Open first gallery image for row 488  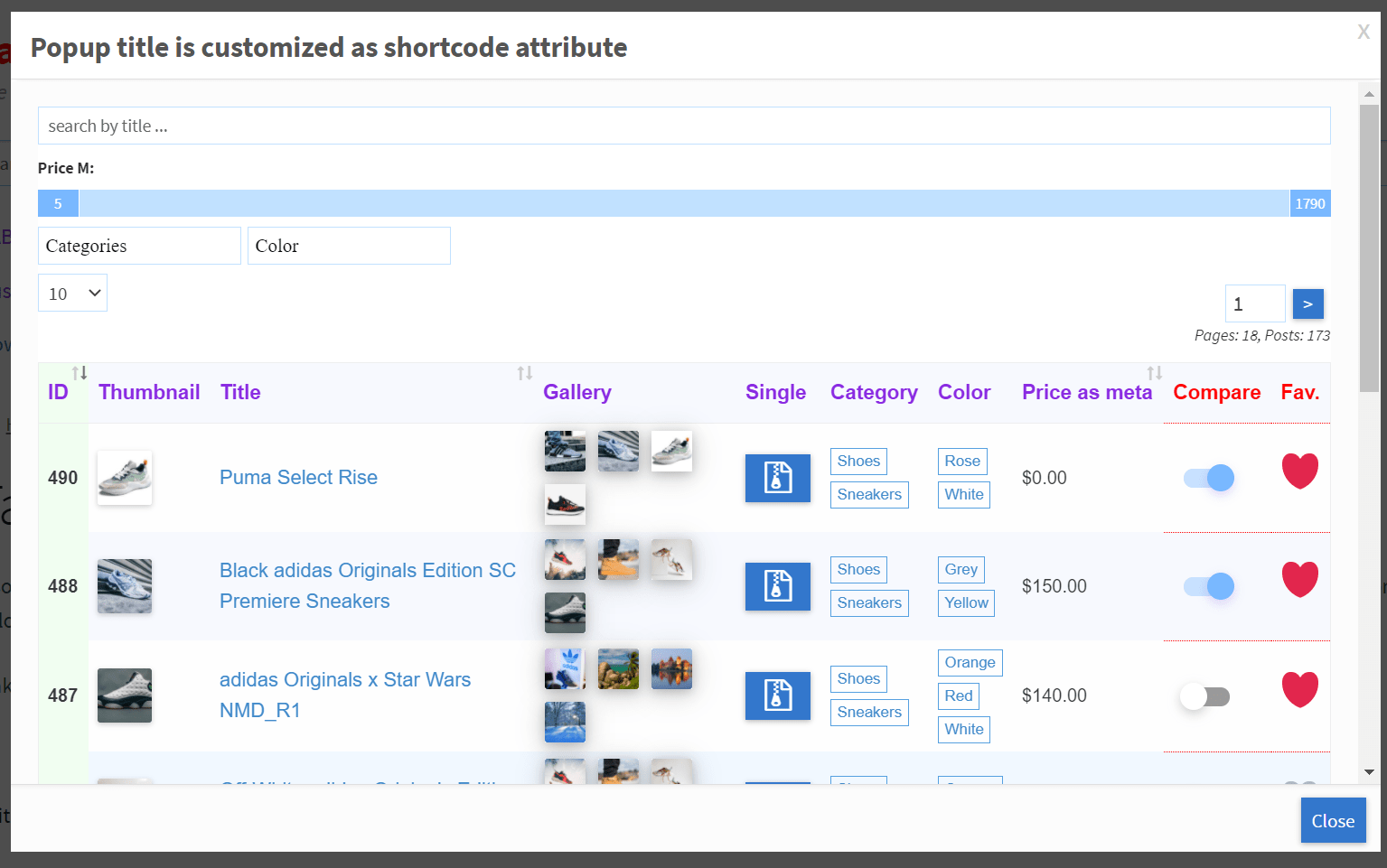coord(566,559)
